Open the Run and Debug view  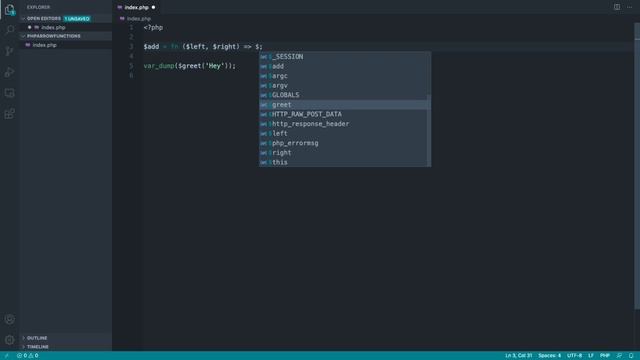click(x=9, y=72)
